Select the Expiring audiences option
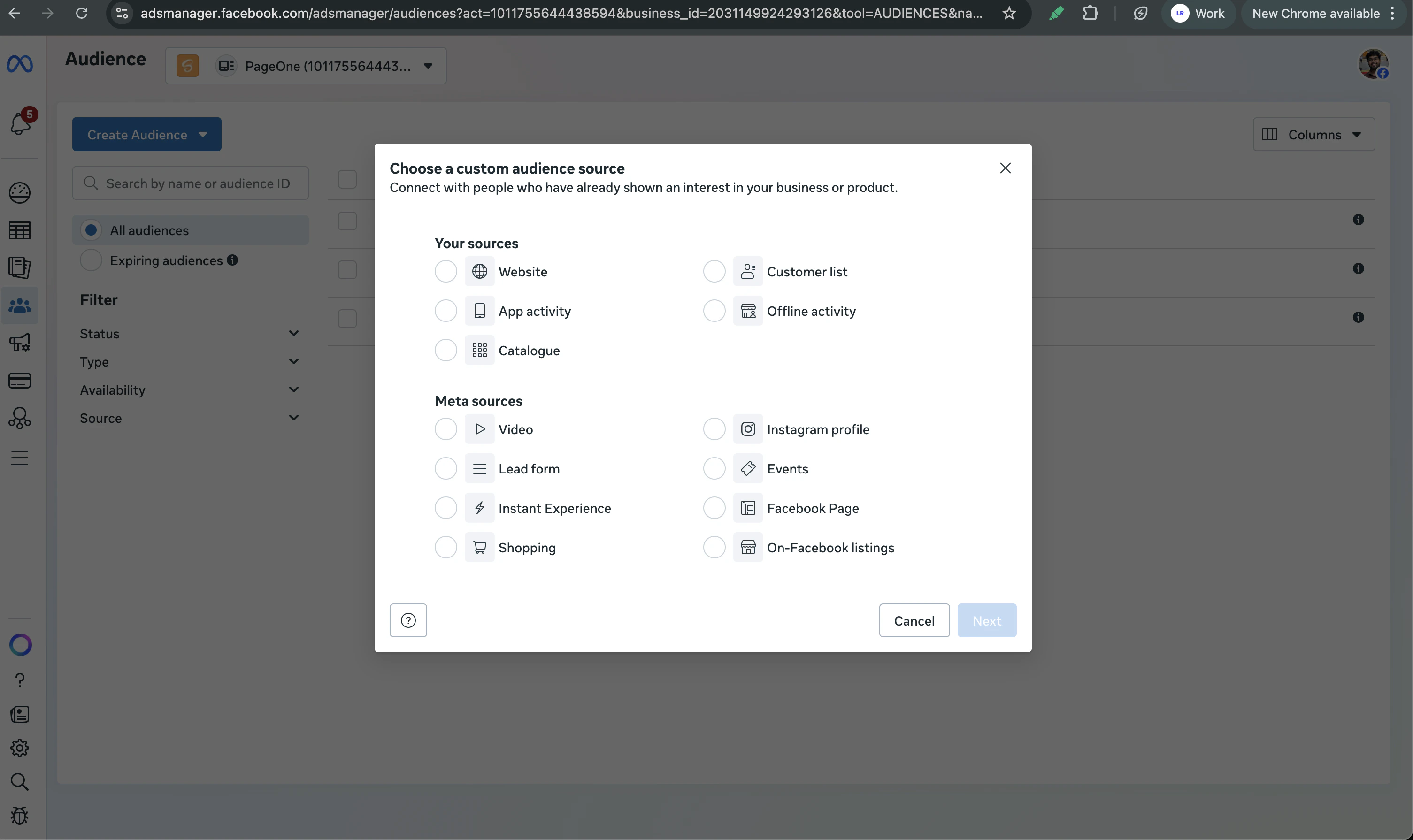 click(91, 260)
